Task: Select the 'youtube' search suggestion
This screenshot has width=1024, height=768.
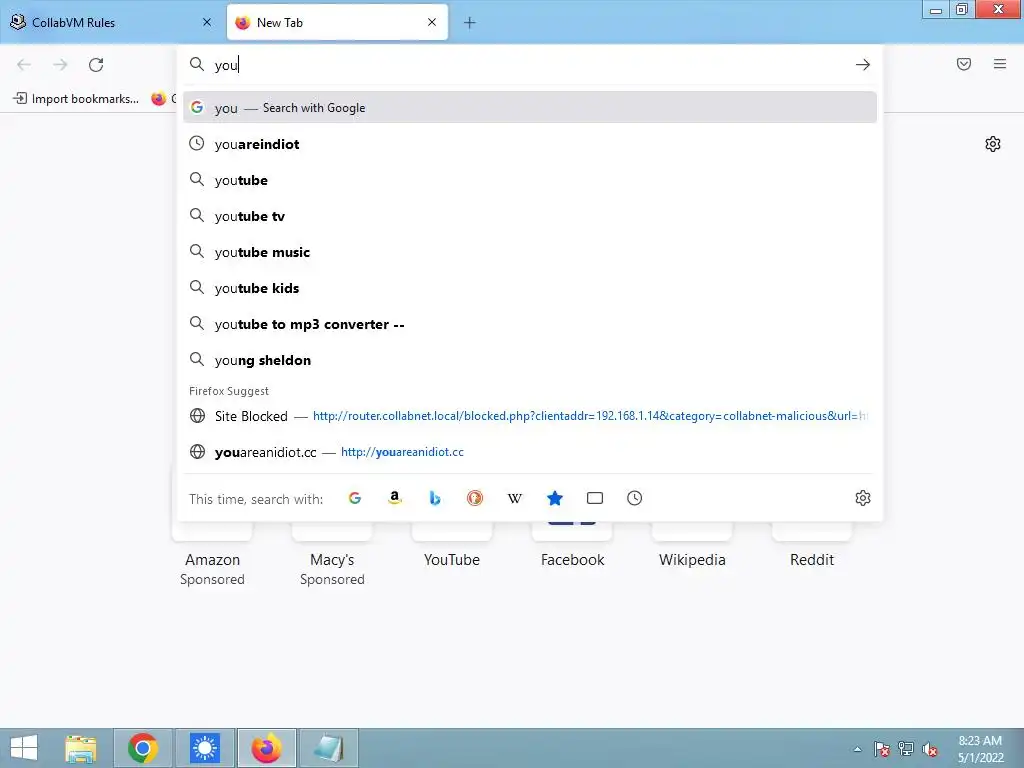Action: tap(530, 180)
